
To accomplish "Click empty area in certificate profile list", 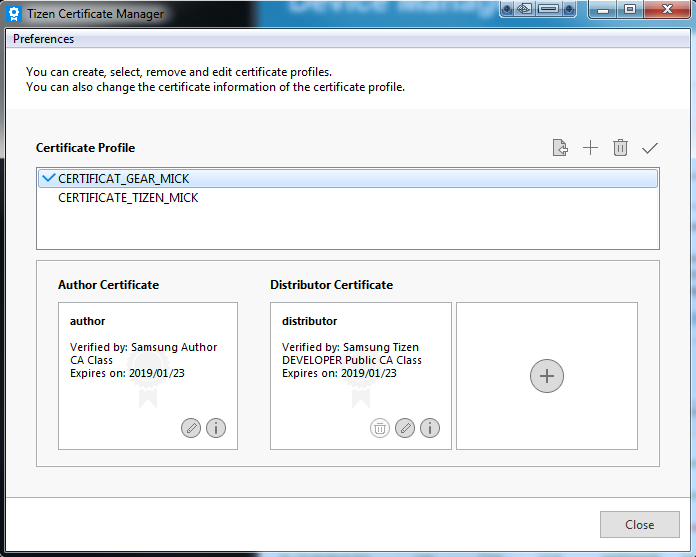I will (x=347, y=228).
